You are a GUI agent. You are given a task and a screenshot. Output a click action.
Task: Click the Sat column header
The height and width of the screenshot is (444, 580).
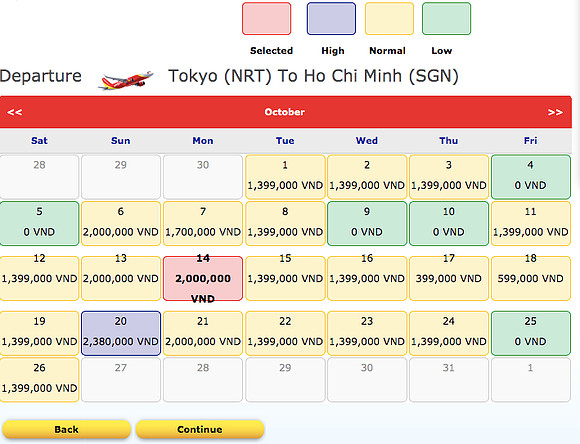pos(39,141)
